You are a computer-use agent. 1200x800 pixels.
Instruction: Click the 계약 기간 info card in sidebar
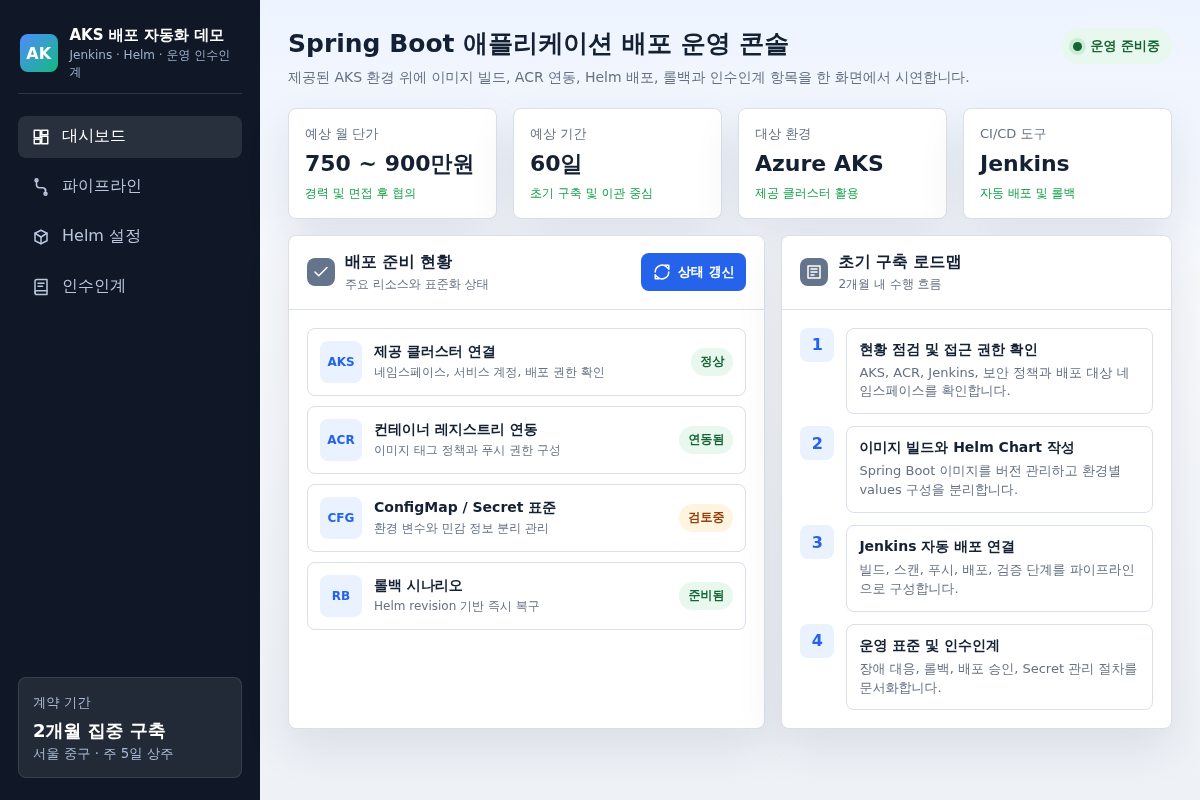click(x=130, y=728)
